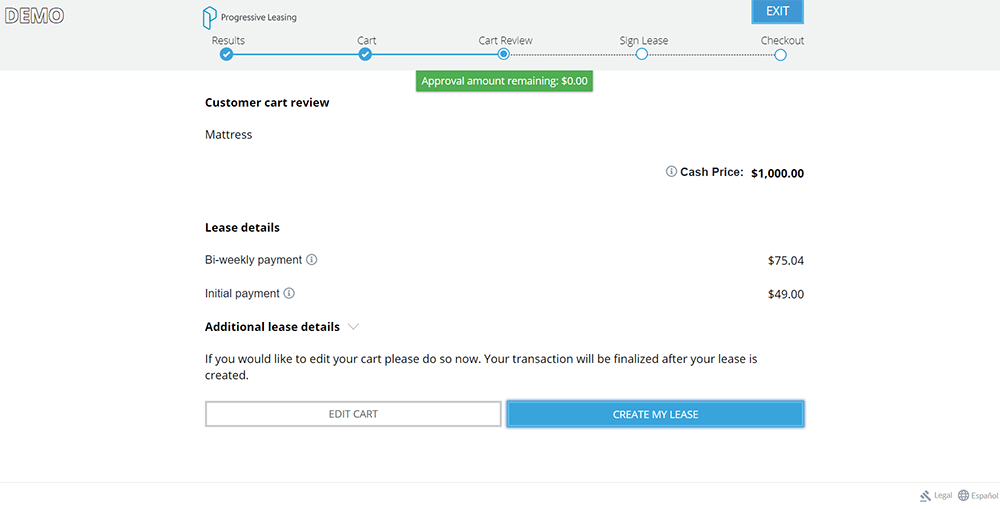Viewport: 1000px width, 509px height.
Task: Switch to the Cart step label
Action: click(x=366, y=41)
